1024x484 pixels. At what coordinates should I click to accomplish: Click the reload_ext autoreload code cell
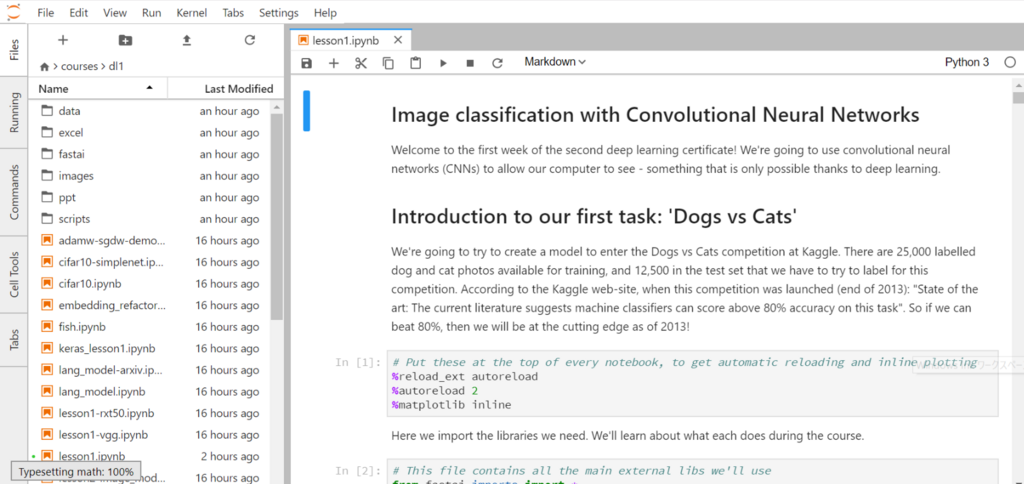tap(692, 383)
